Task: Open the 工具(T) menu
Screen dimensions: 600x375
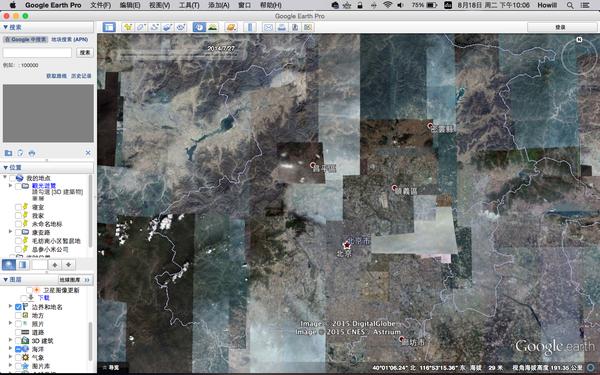Action: point(189,5)
